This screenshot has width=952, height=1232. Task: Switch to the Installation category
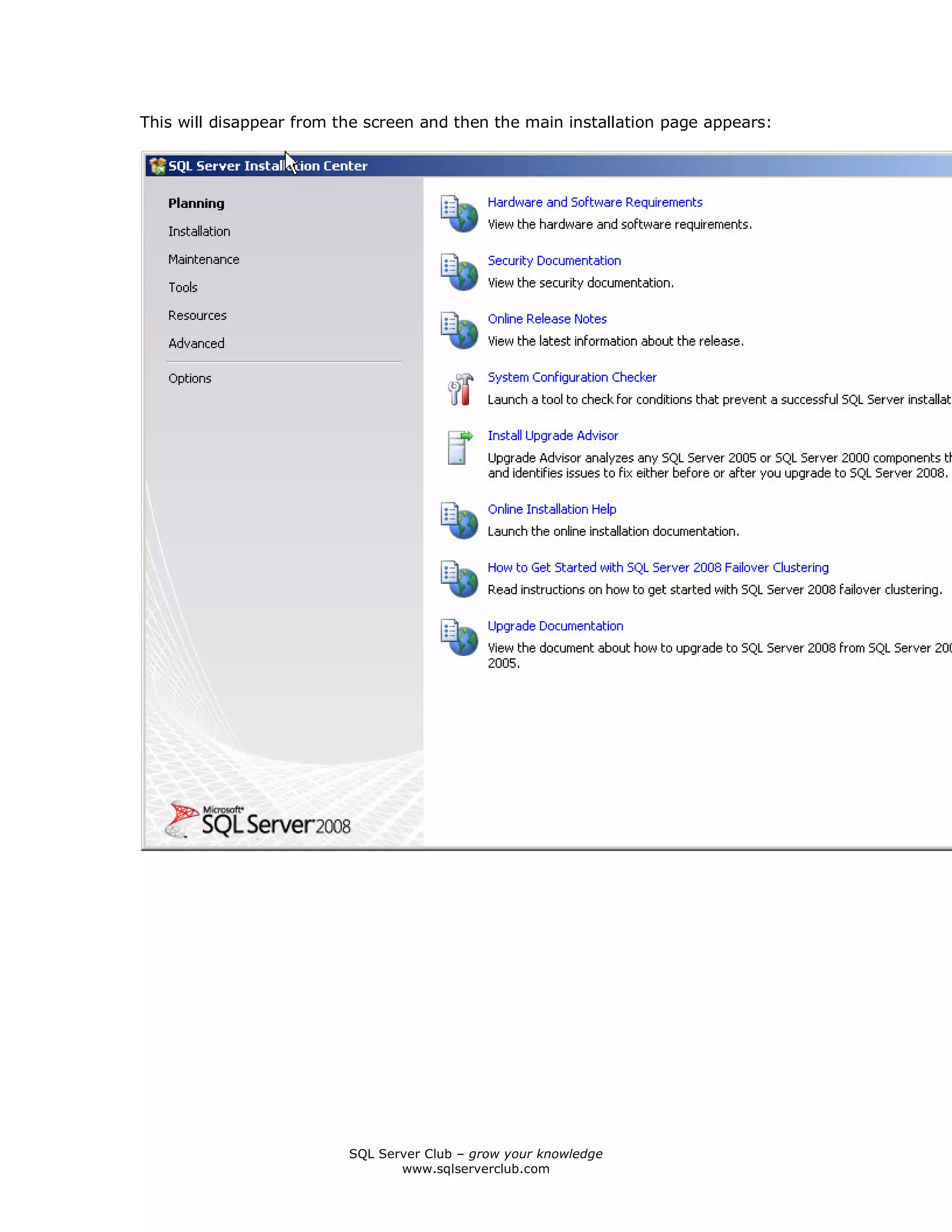click(x=199, y=231)
